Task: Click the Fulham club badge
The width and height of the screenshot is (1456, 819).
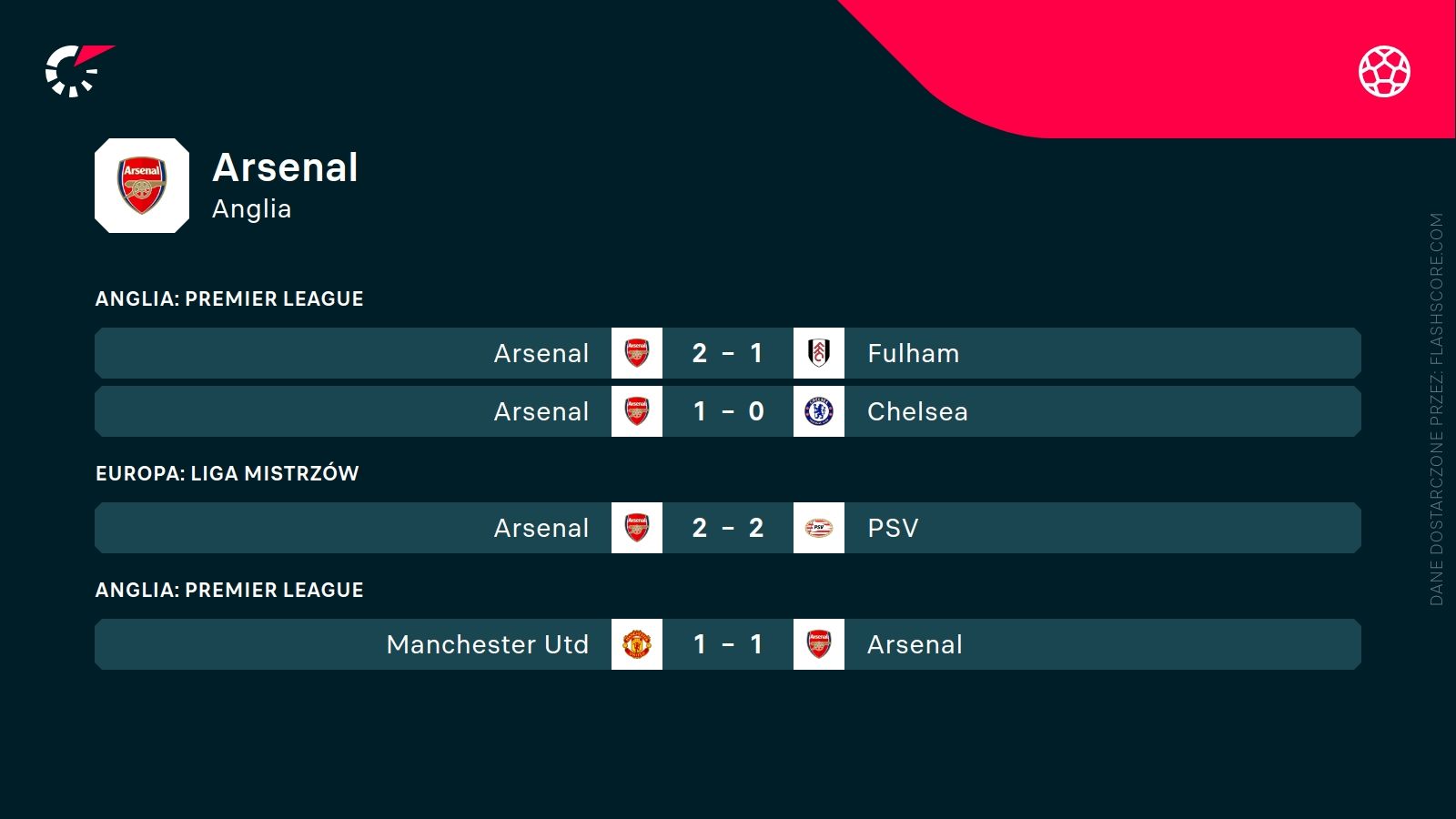Action: [x=819, y=353]
